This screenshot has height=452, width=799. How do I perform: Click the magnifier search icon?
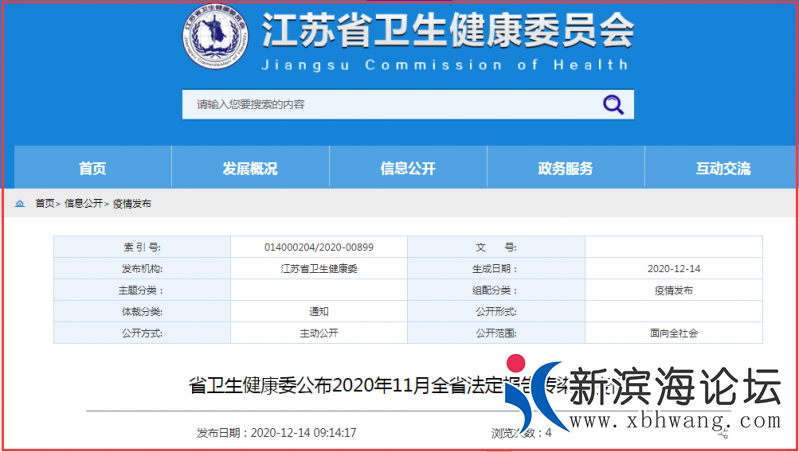(612, 104)
